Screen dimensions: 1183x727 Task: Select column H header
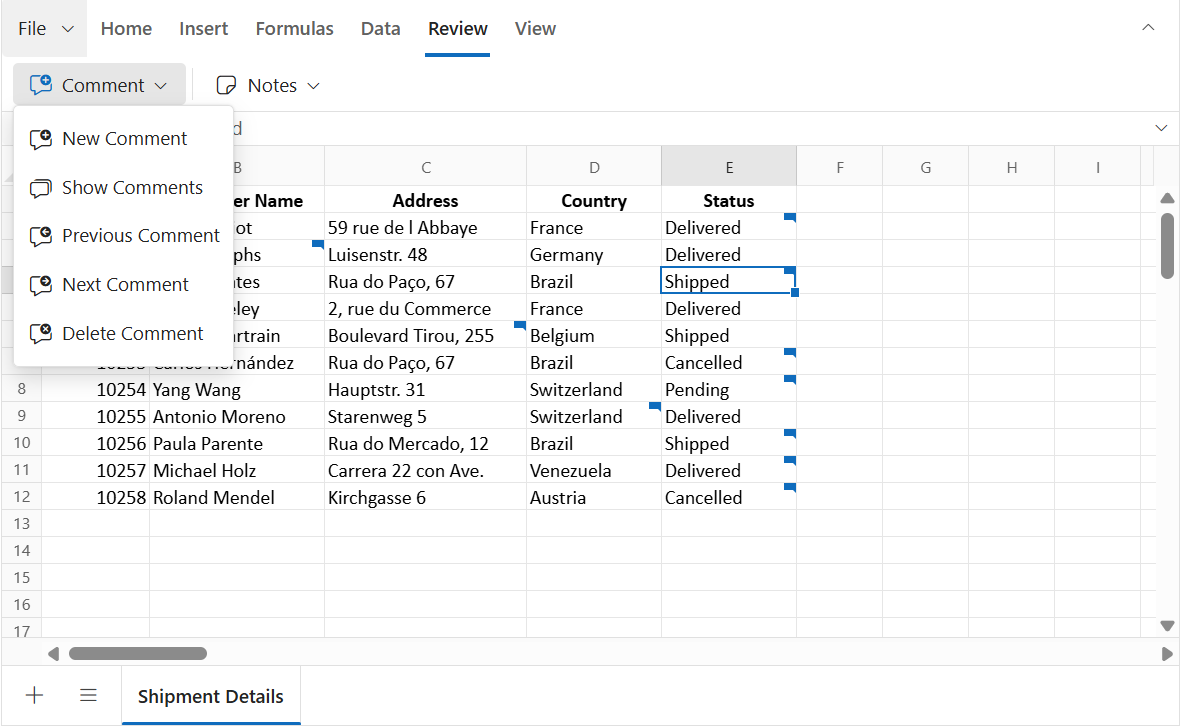click(x=1012, y=167)
